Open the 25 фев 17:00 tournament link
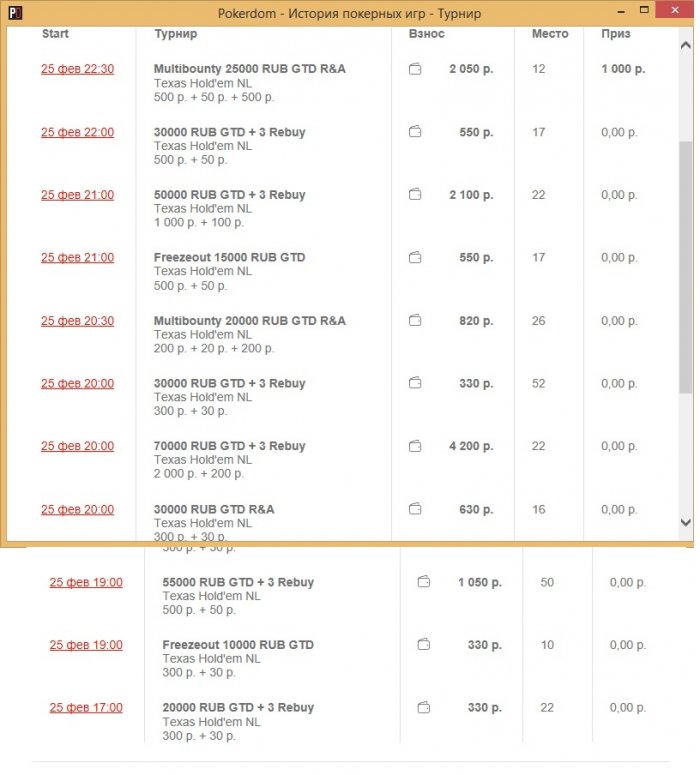Viewport: 700px width, 775px height. (86, 708)
